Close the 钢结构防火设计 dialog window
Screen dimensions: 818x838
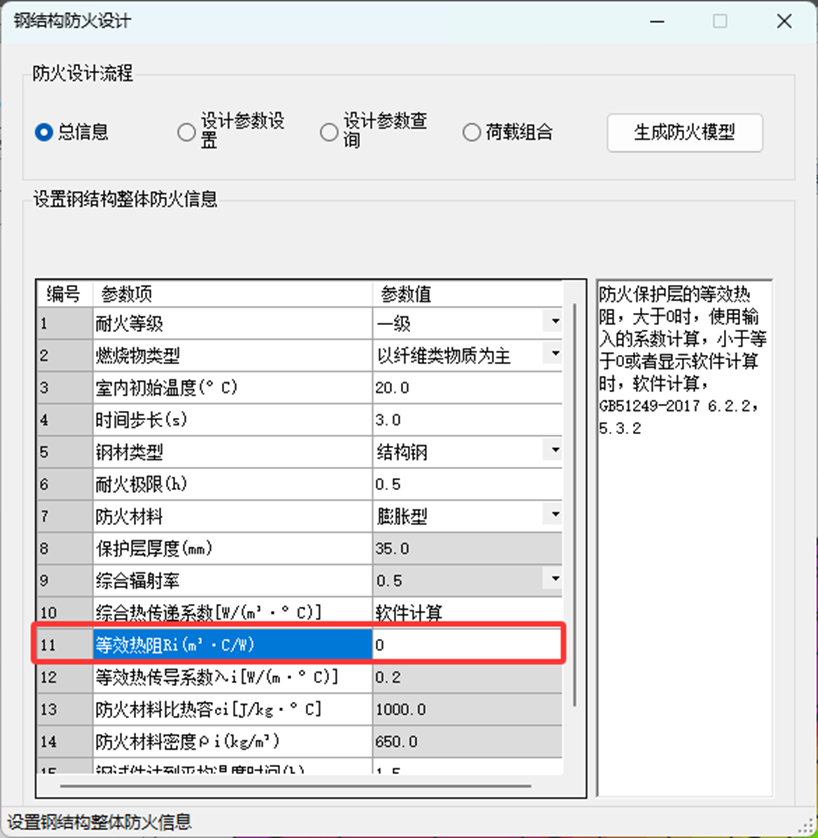(784, 21)
